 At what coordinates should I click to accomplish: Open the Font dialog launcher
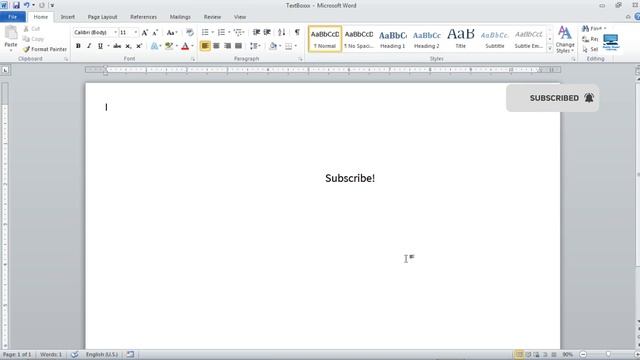point(193,59)
